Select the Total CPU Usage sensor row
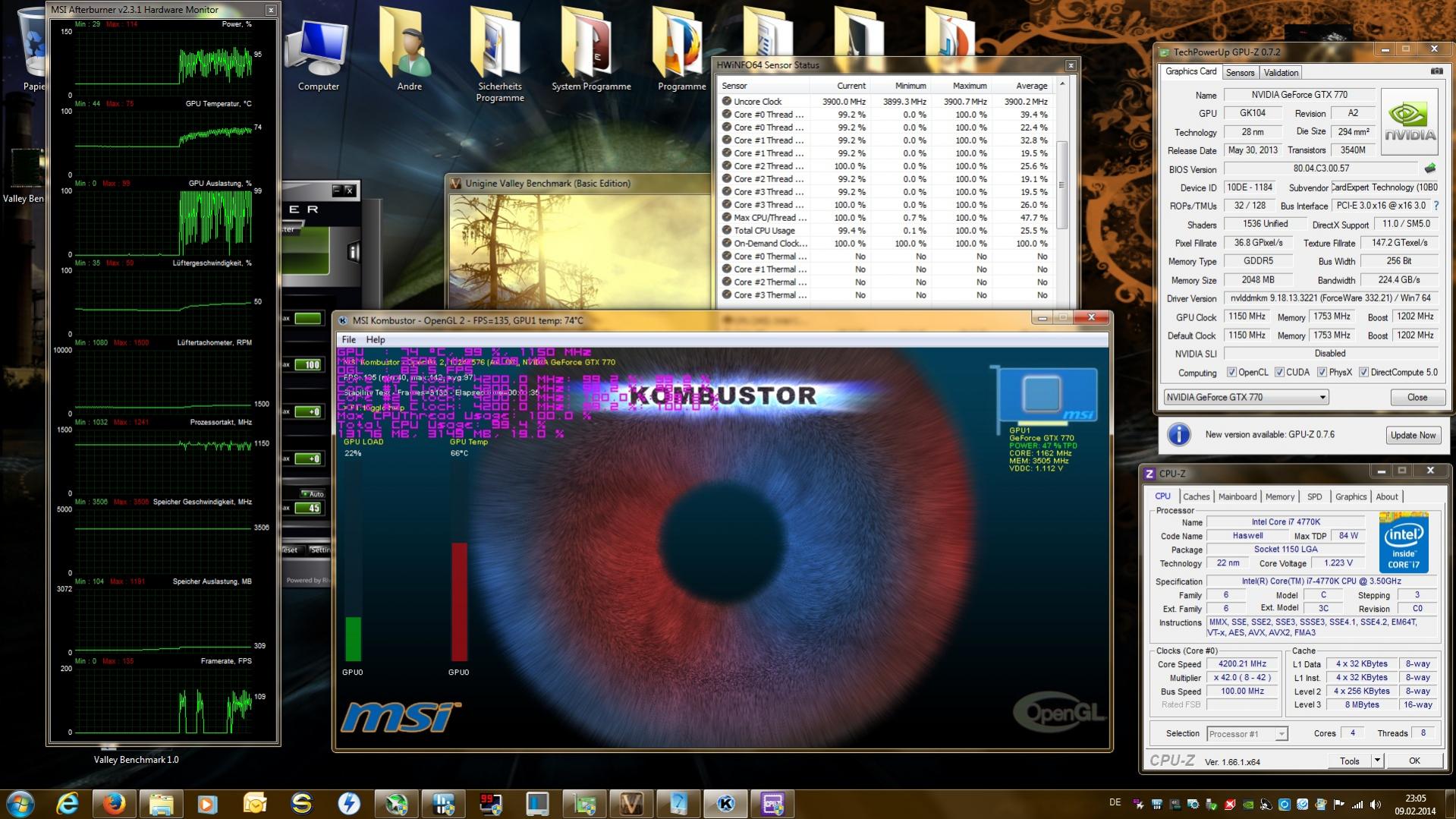Viewport: 1456px width, 819px height. (x=885, y=230)
